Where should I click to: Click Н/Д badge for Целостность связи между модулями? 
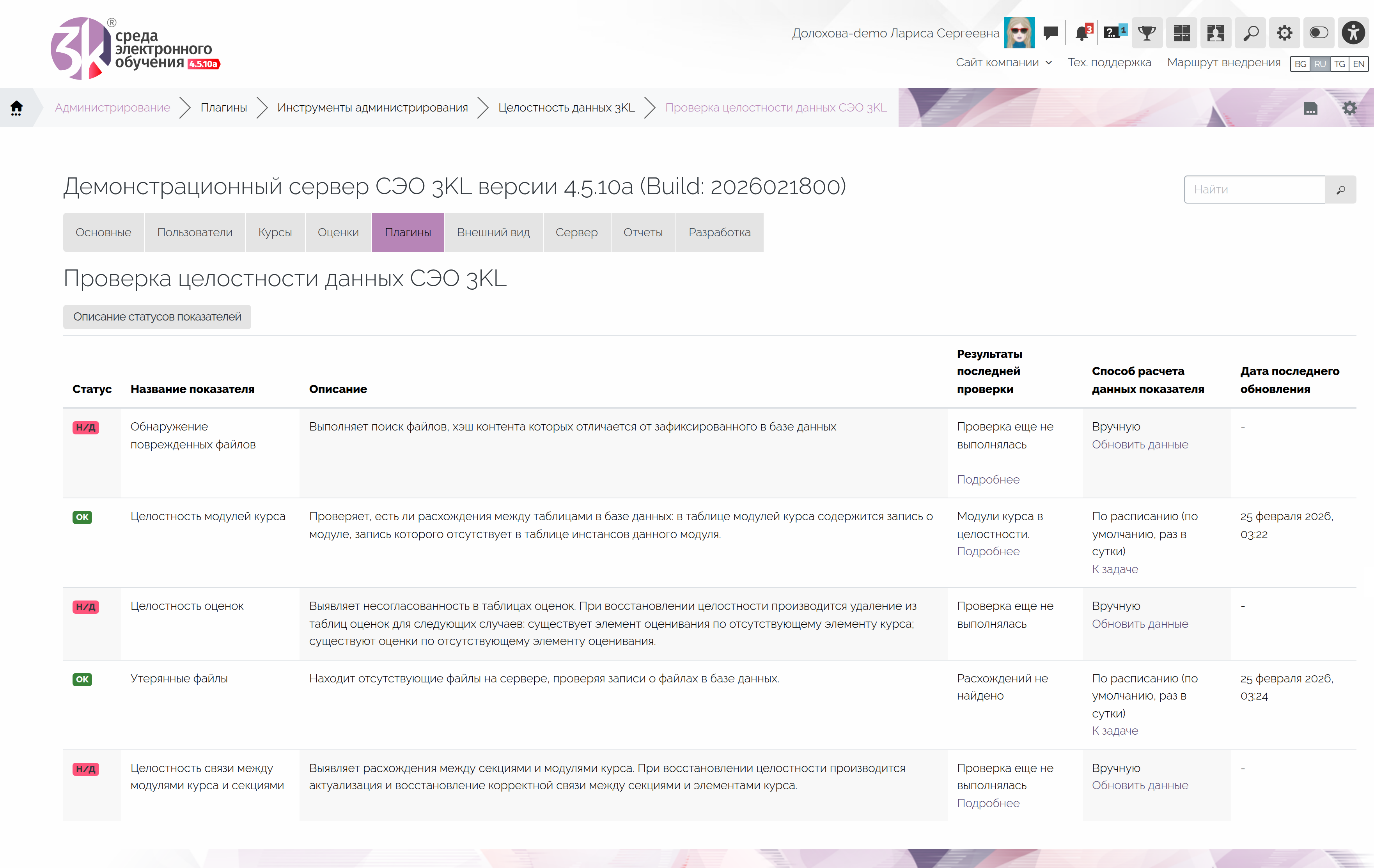pos(85,769)
